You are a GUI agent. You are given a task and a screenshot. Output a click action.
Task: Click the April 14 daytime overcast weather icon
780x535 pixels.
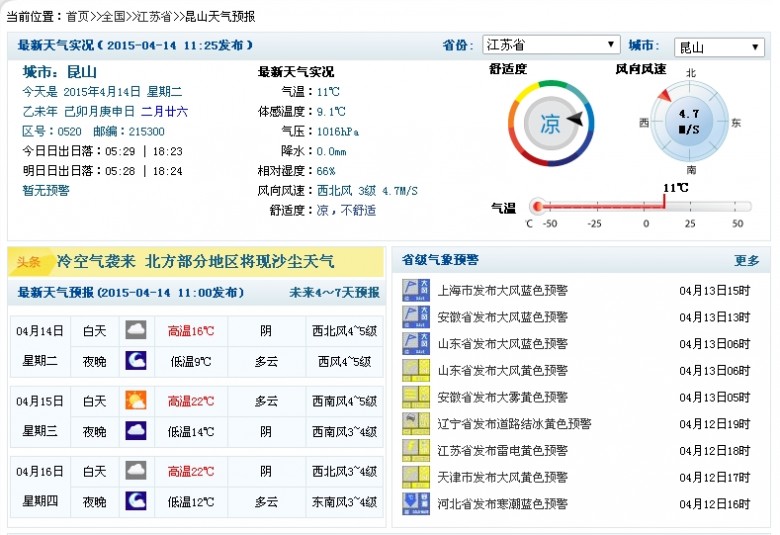[136, 330]
